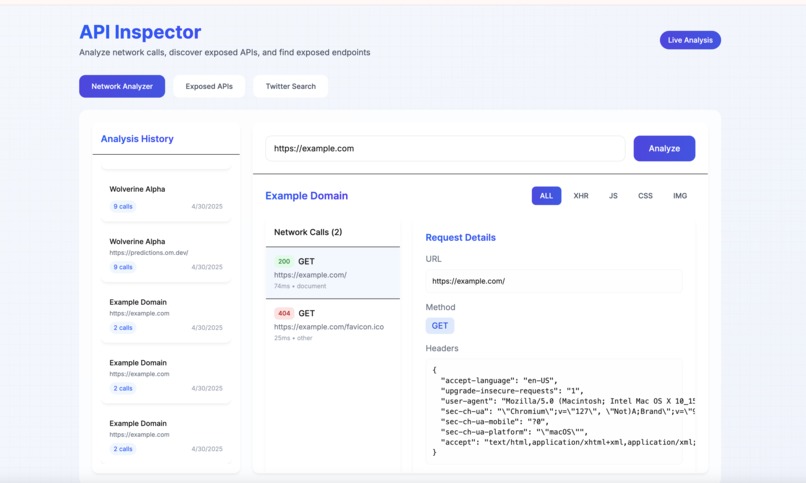Click the "74ms • document" text
Screen dimensions: 806x483
point(300,286)
